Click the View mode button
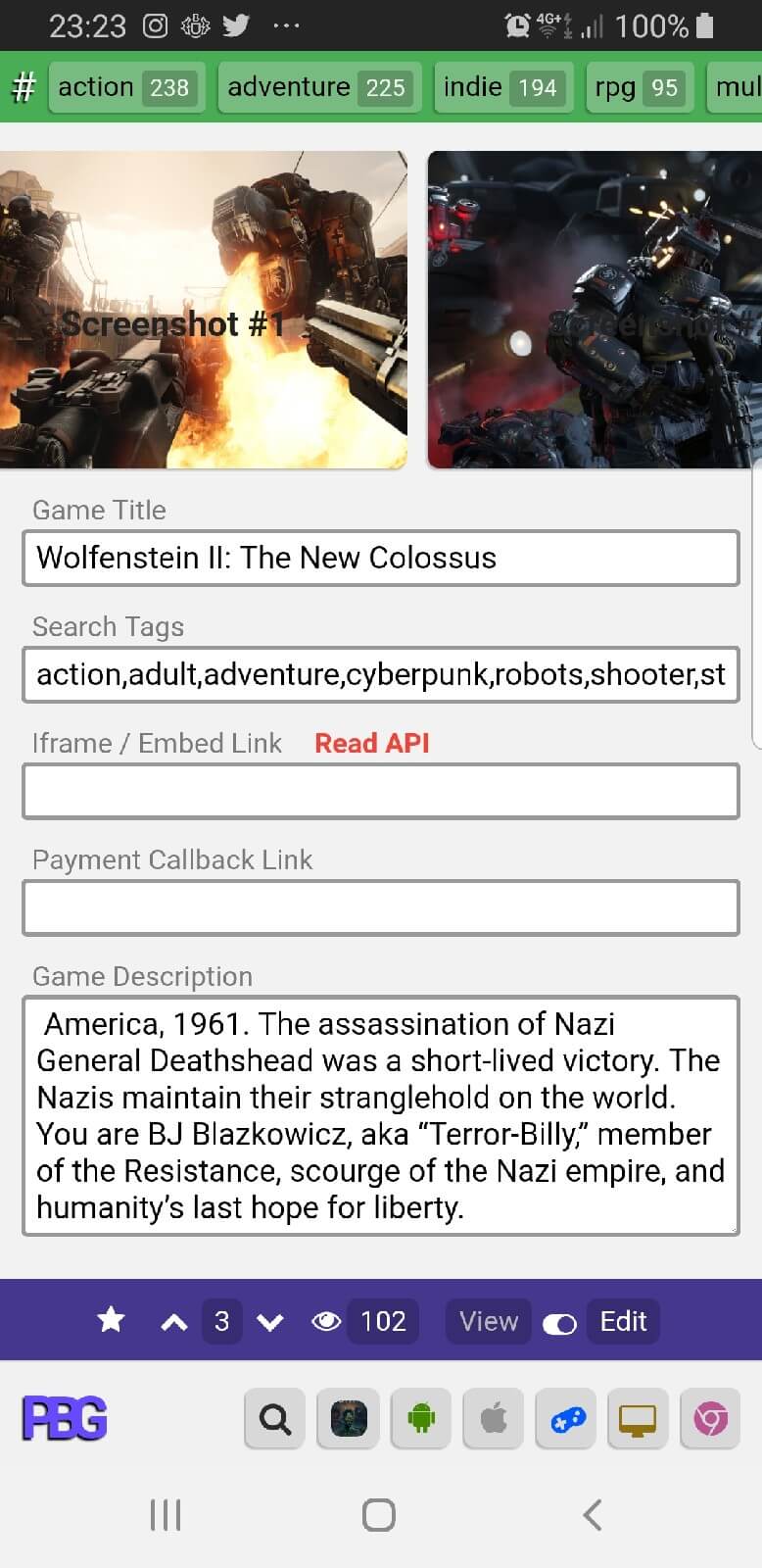 click(x=489, y=1321)
